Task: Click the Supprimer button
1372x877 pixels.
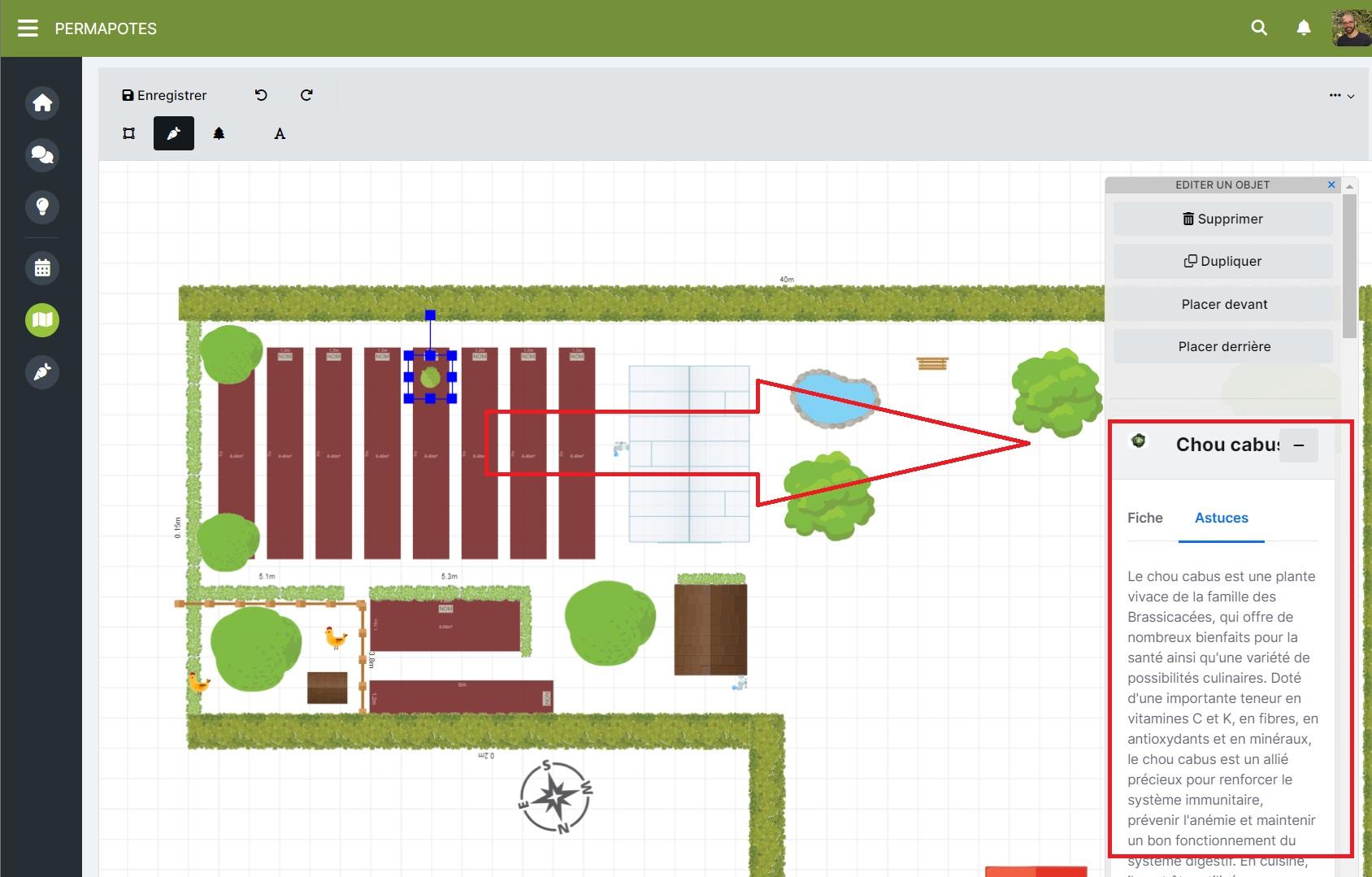Action: 1222,219
